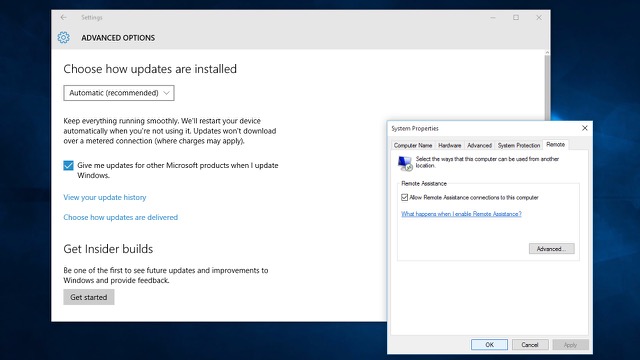640x360 pixels.
Task: Click the Apply button in System Properties
Action: (570, 344)
